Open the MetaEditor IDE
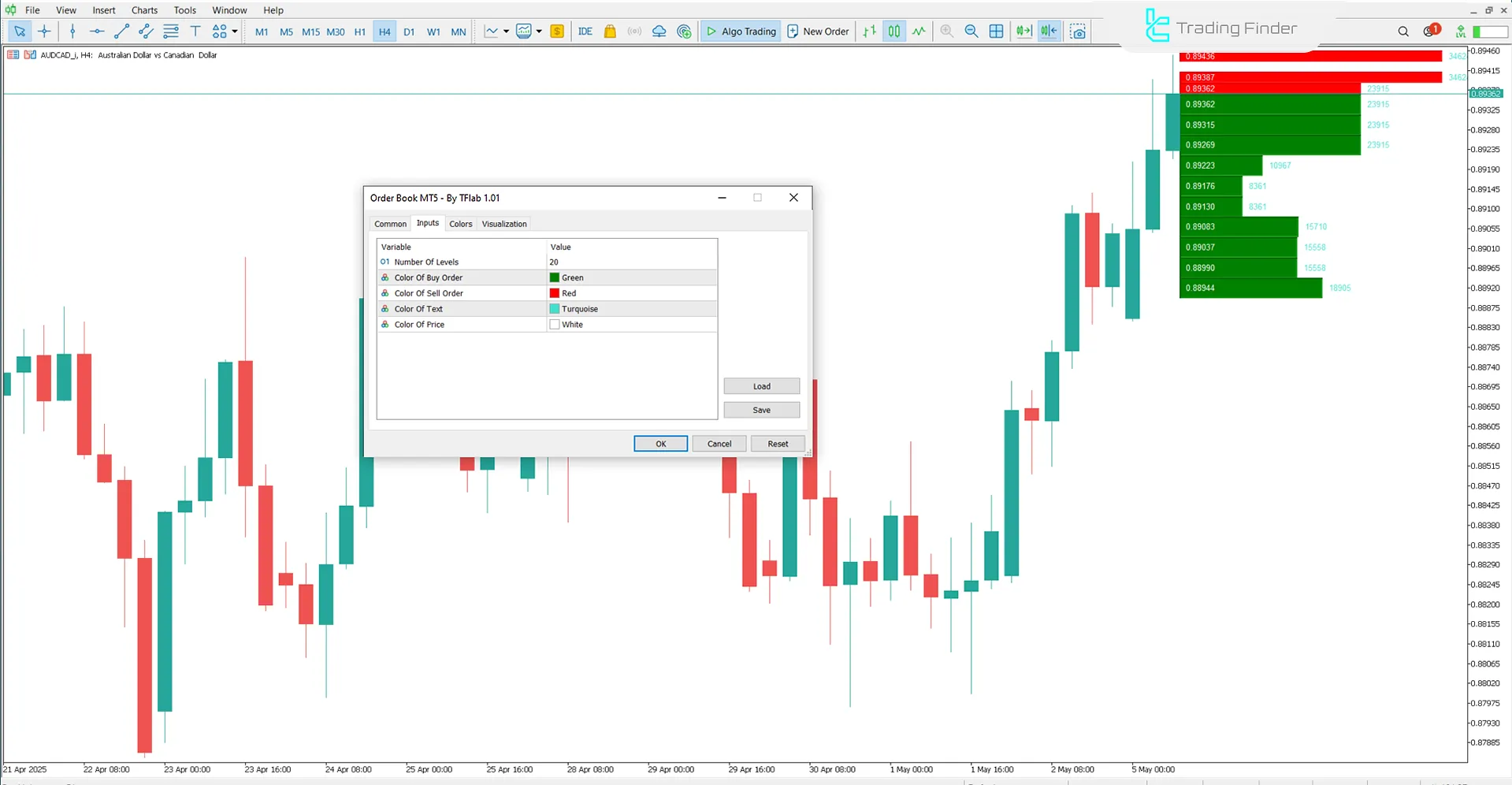This screenshot has height=785, width=1512. pos(585,32)
